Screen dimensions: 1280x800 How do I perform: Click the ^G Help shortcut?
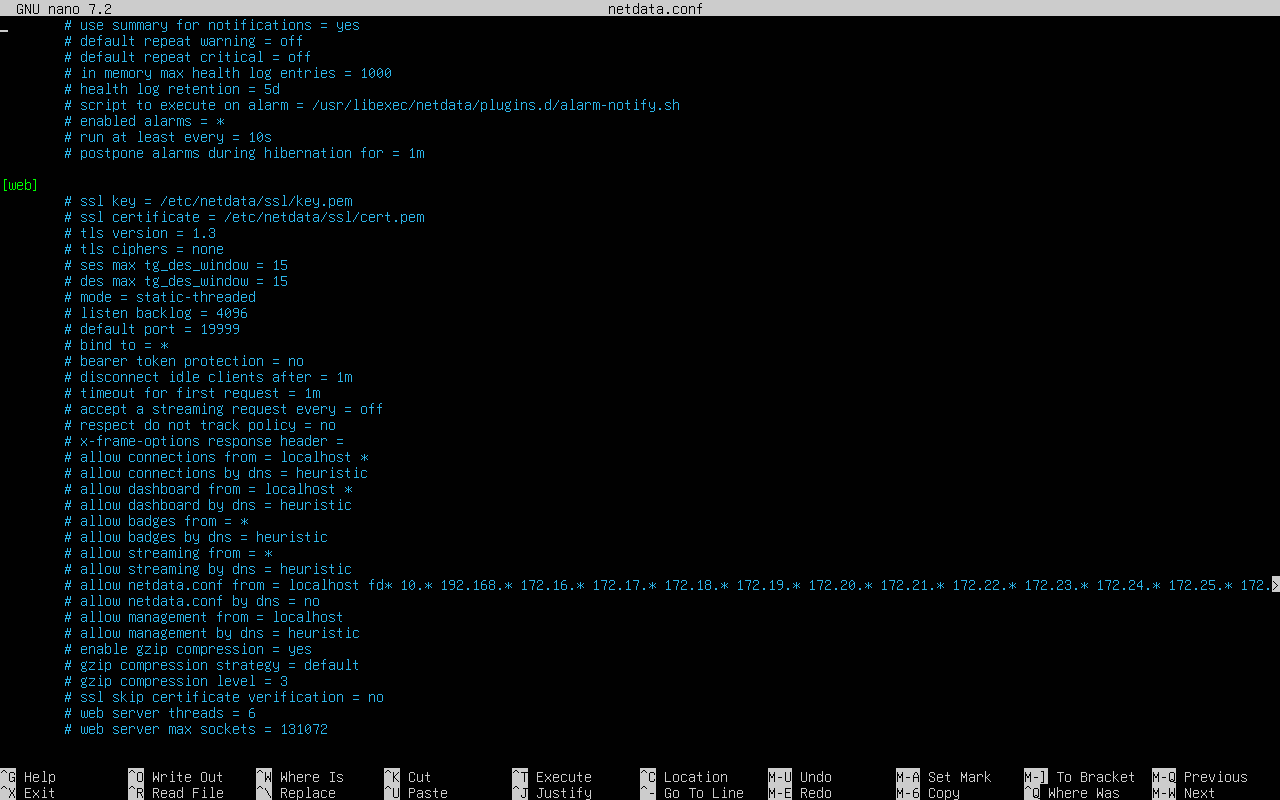click(28, 777)
